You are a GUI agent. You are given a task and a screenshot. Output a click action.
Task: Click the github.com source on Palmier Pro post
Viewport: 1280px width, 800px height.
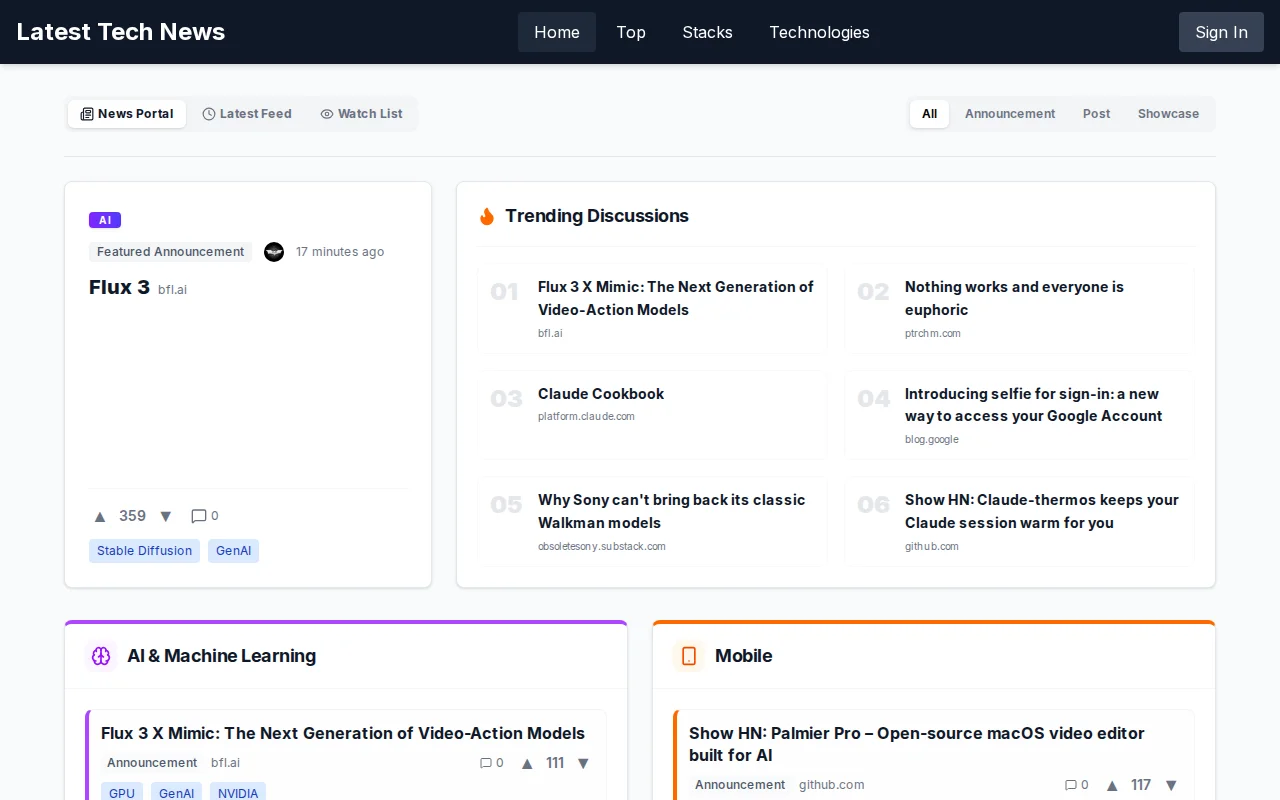click(x=831, y=785)
